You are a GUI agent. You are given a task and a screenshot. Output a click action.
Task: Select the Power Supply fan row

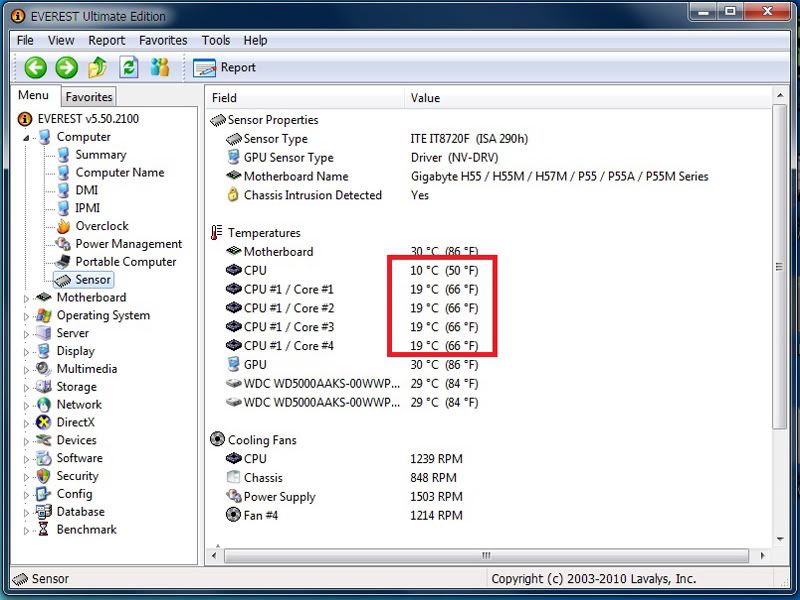(489, 496)
